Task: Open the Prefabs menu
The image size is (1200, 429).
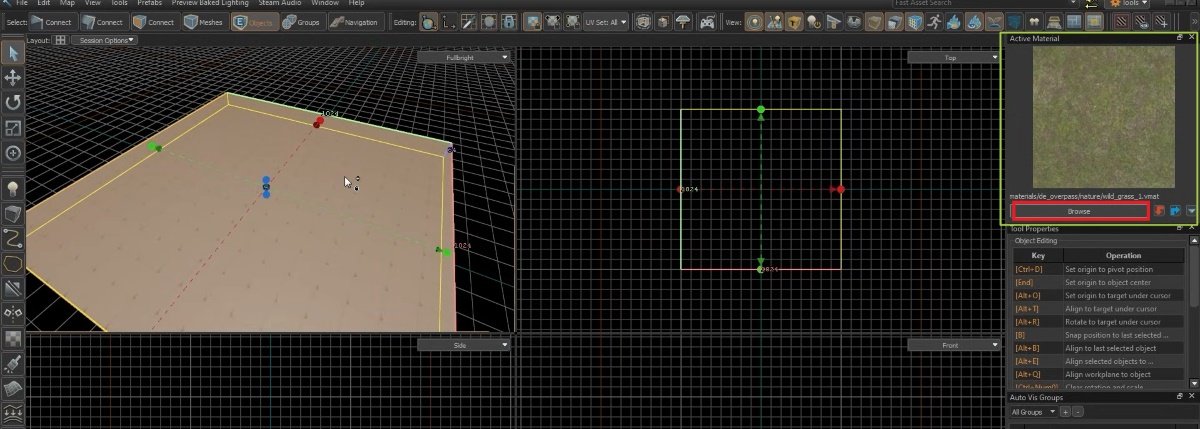Action: (150, 4)
